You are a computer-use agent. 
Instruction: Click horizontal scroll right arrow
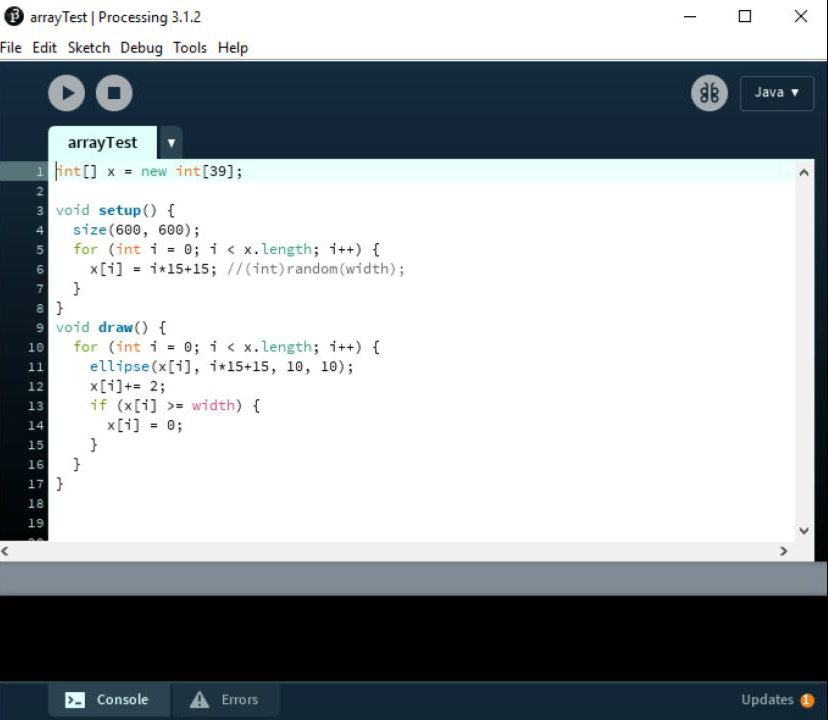(x=784, y=551)
